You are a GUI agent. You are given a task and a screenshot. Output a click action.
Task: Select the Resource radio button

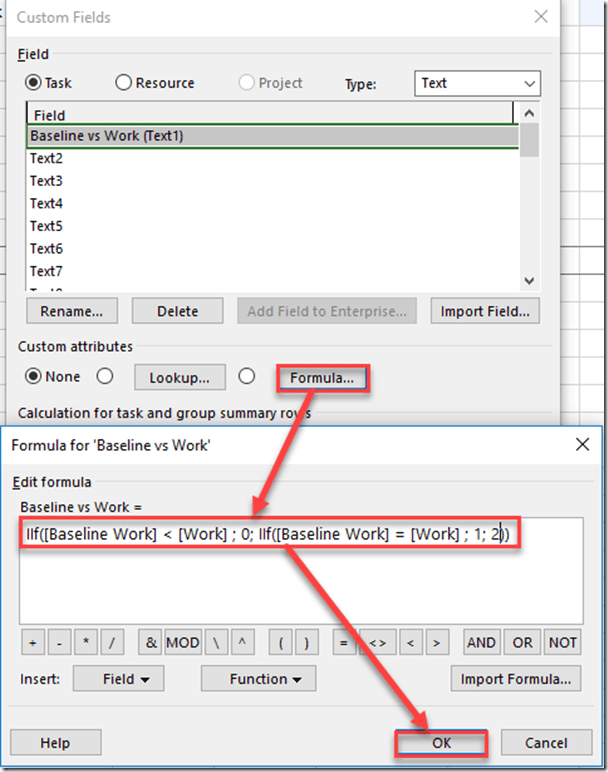click(x=124, y=83)
